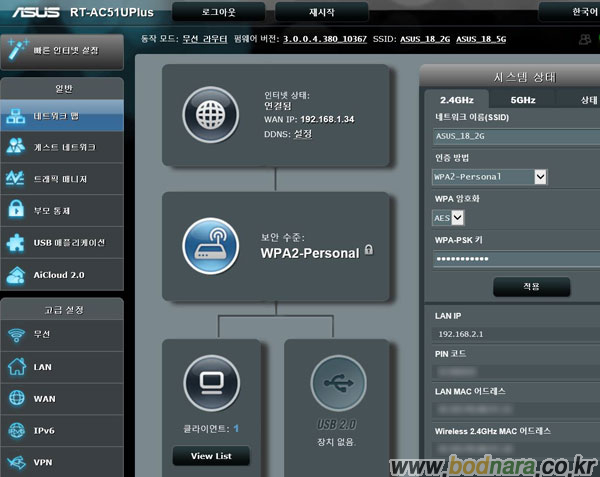The height and width of the screenshot is (477, 600).
Task: Click the WPA-PSK key password field
Action: tap(516, 259)
